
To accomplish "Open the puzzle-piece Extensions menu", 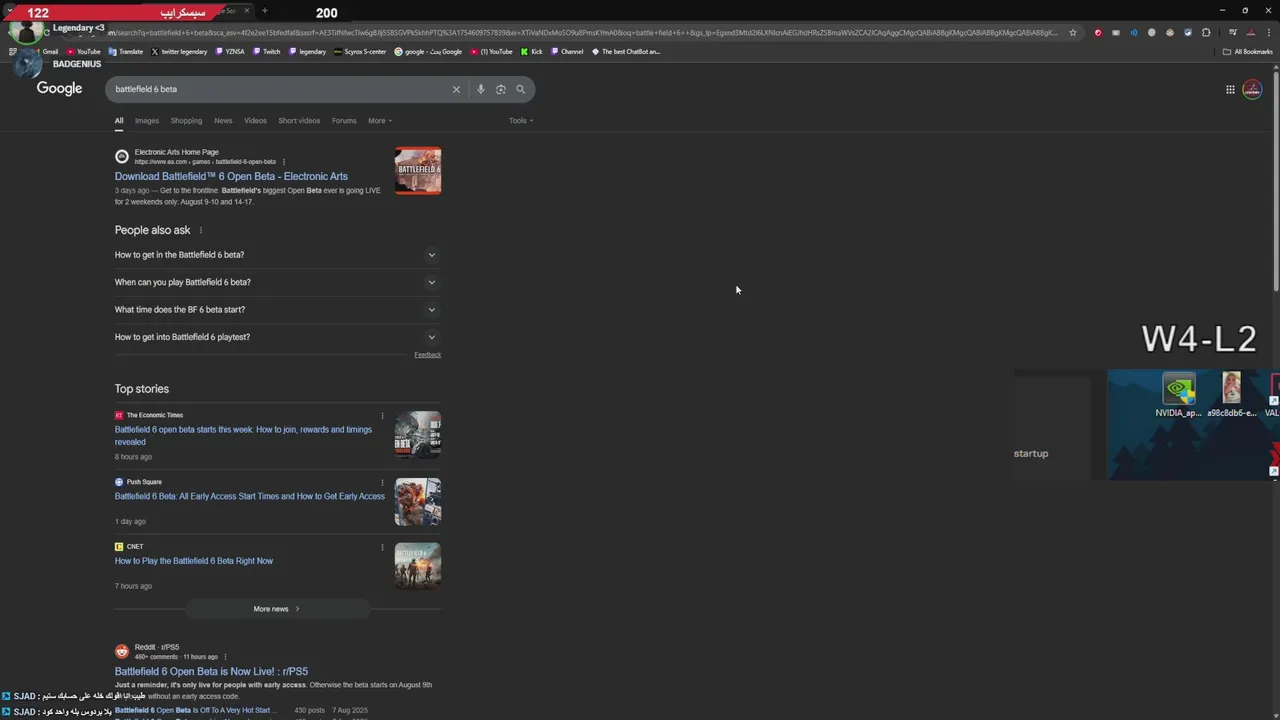I will pos(1206,32).
